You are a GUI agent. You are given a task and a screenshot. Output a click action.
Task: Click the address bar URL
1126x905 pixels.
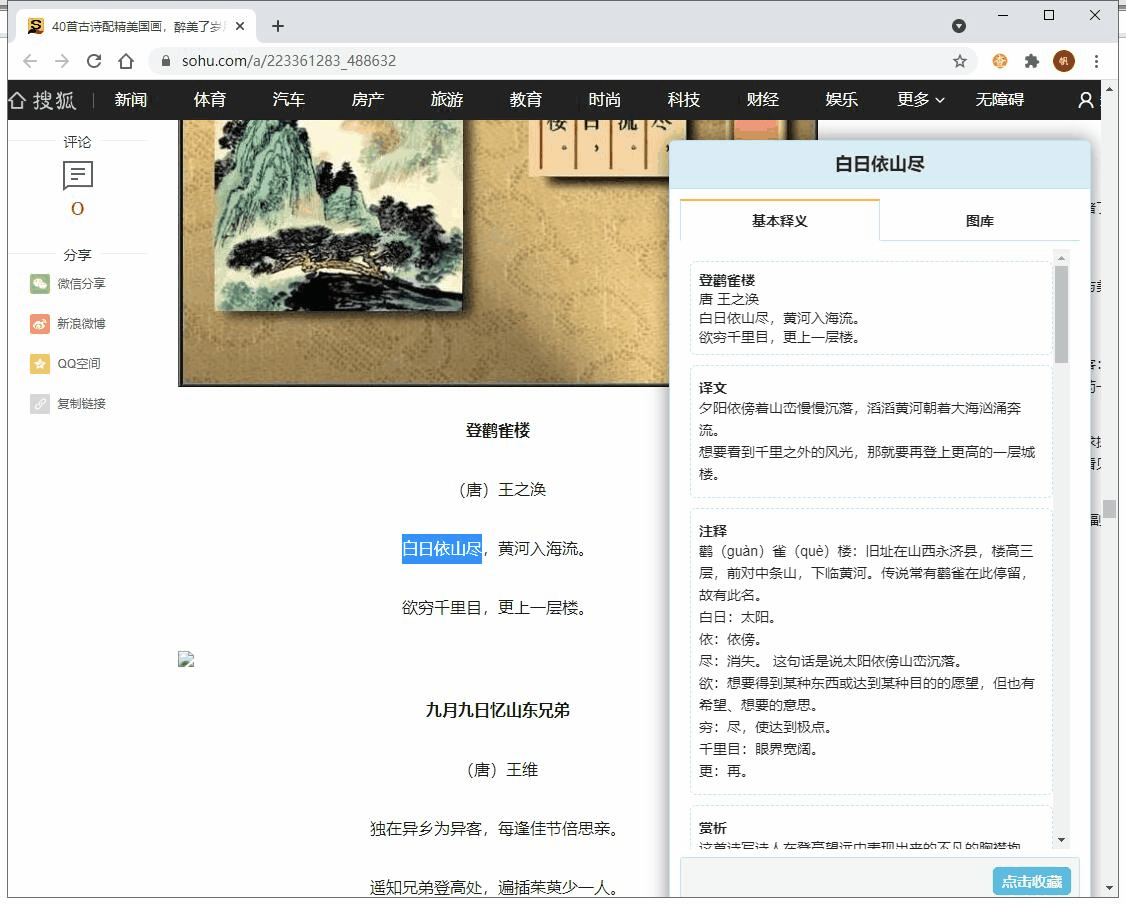[289, 61]
